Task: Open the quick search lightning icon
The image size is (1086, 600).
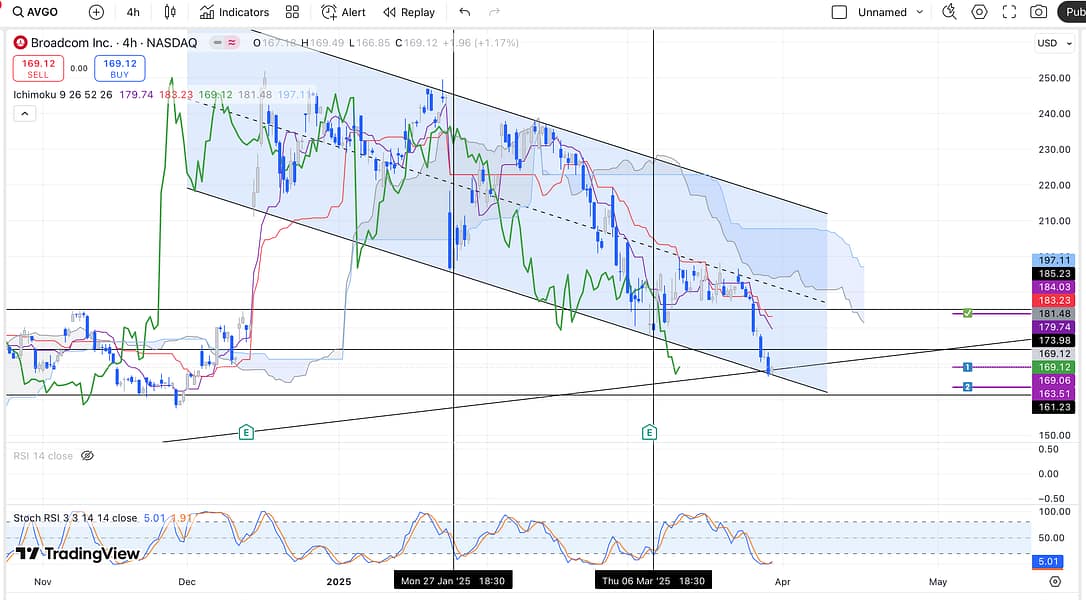Action: (x=950, y=12)
